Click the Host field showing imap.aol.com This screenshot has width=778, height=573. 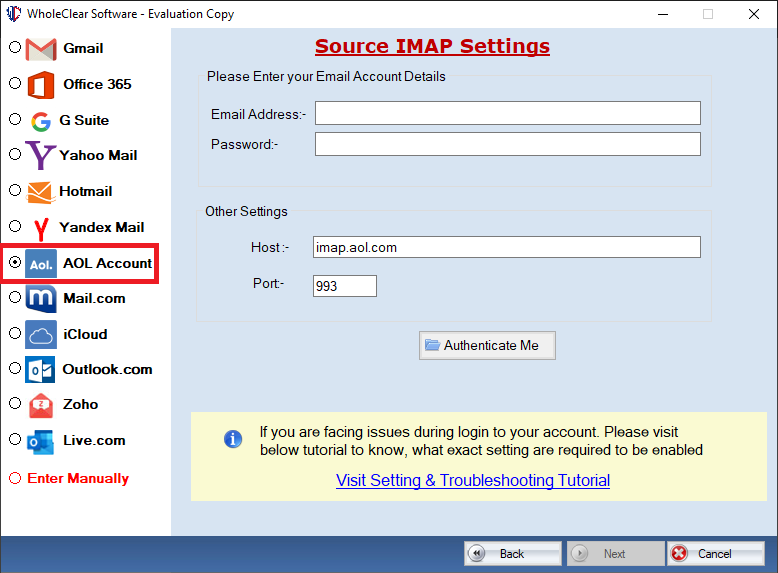507,247
